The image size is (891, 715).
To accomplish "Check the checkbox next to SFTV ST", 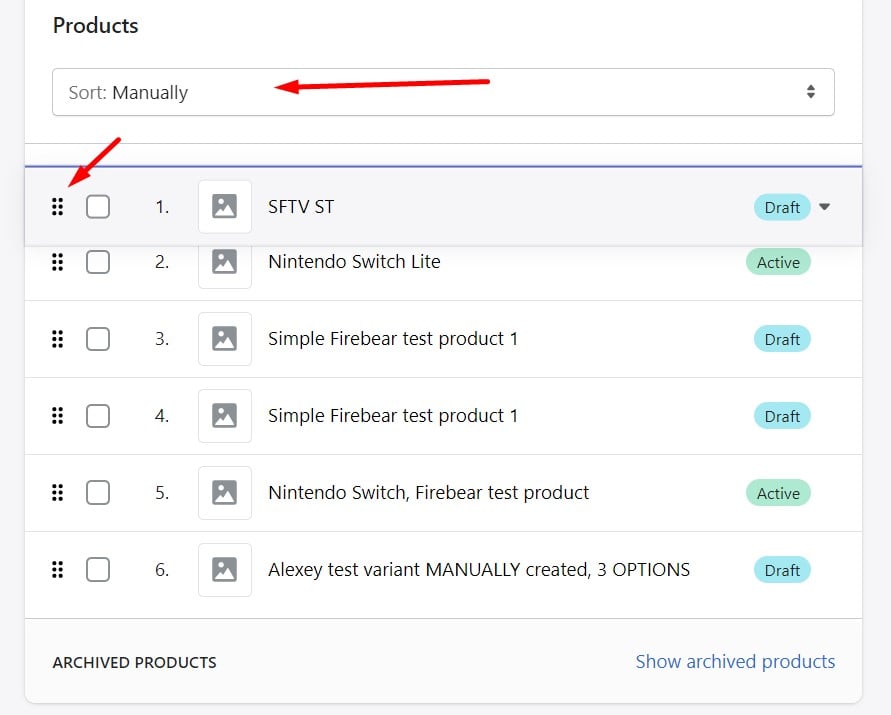I will [97, 207].
